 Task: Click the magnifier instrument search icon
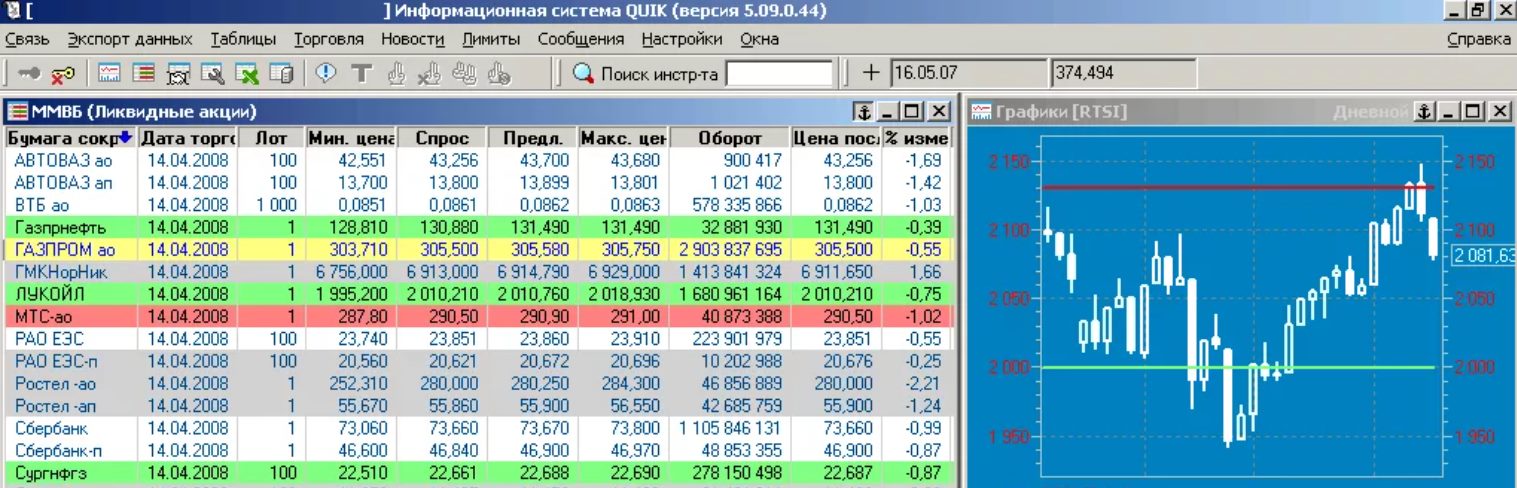(582, 73)
